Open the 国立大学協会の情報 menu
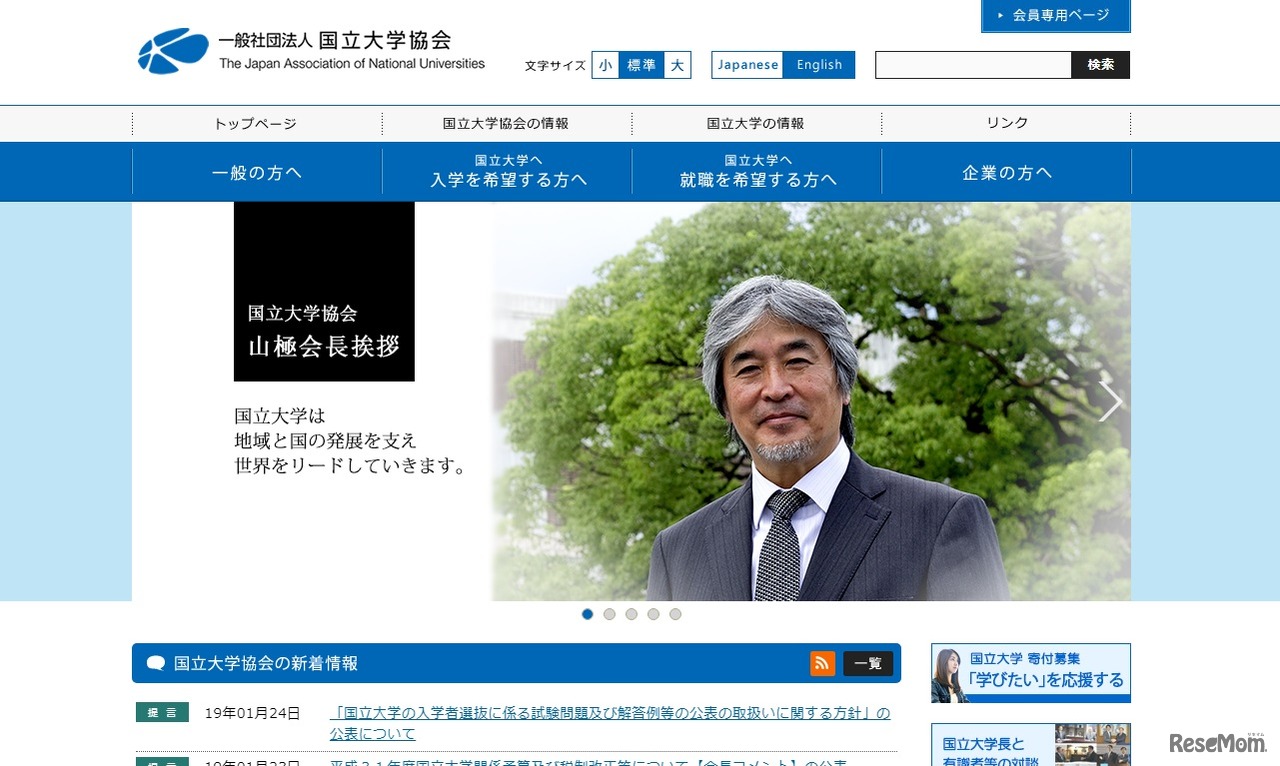This screenshot has width=1280, height=766. pyautogui.click(x=506, y=123)
